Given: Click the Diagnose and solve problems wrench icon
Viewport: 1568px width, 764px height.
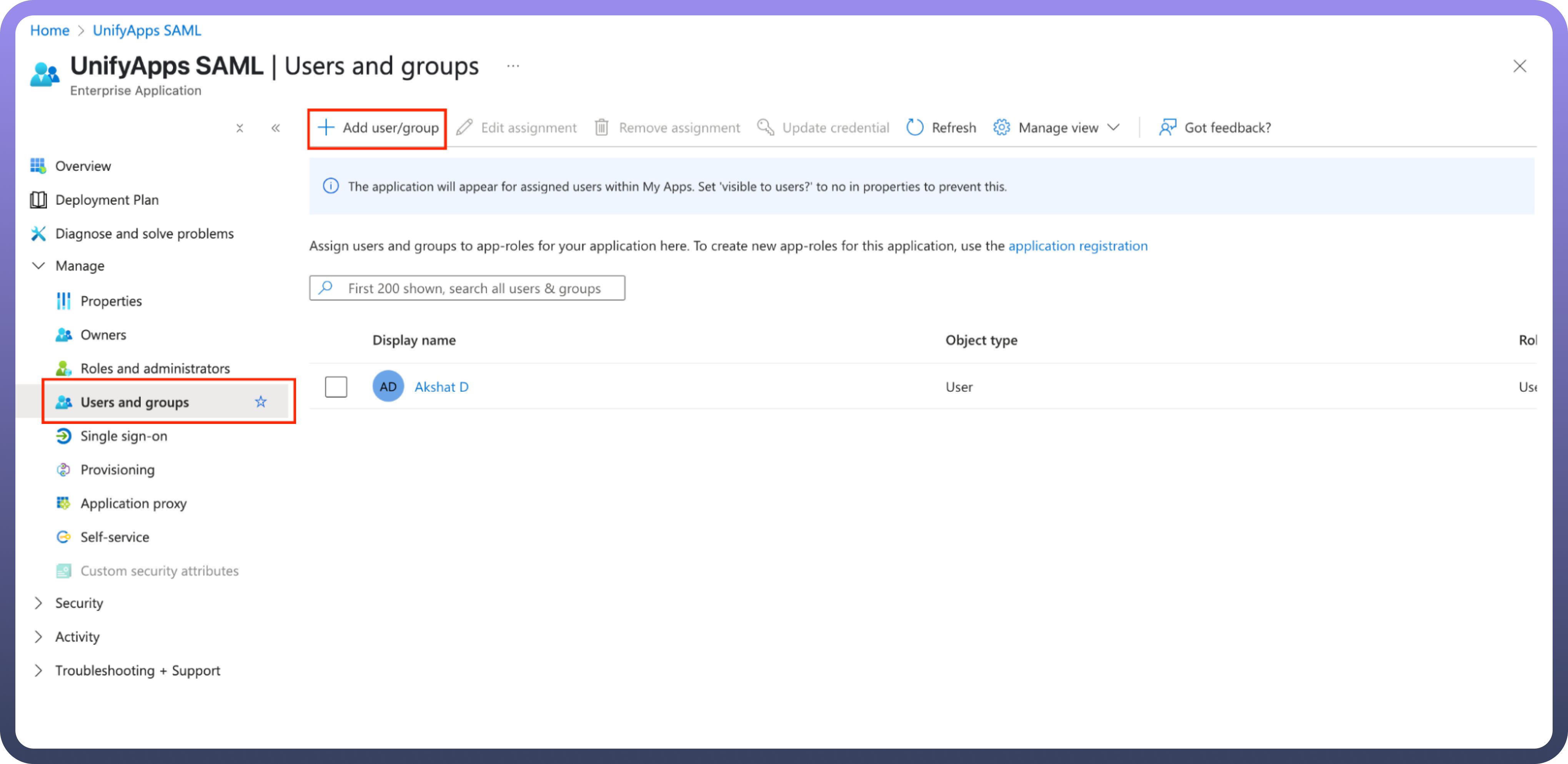Looking at the screenshot, I should point(38,234).
